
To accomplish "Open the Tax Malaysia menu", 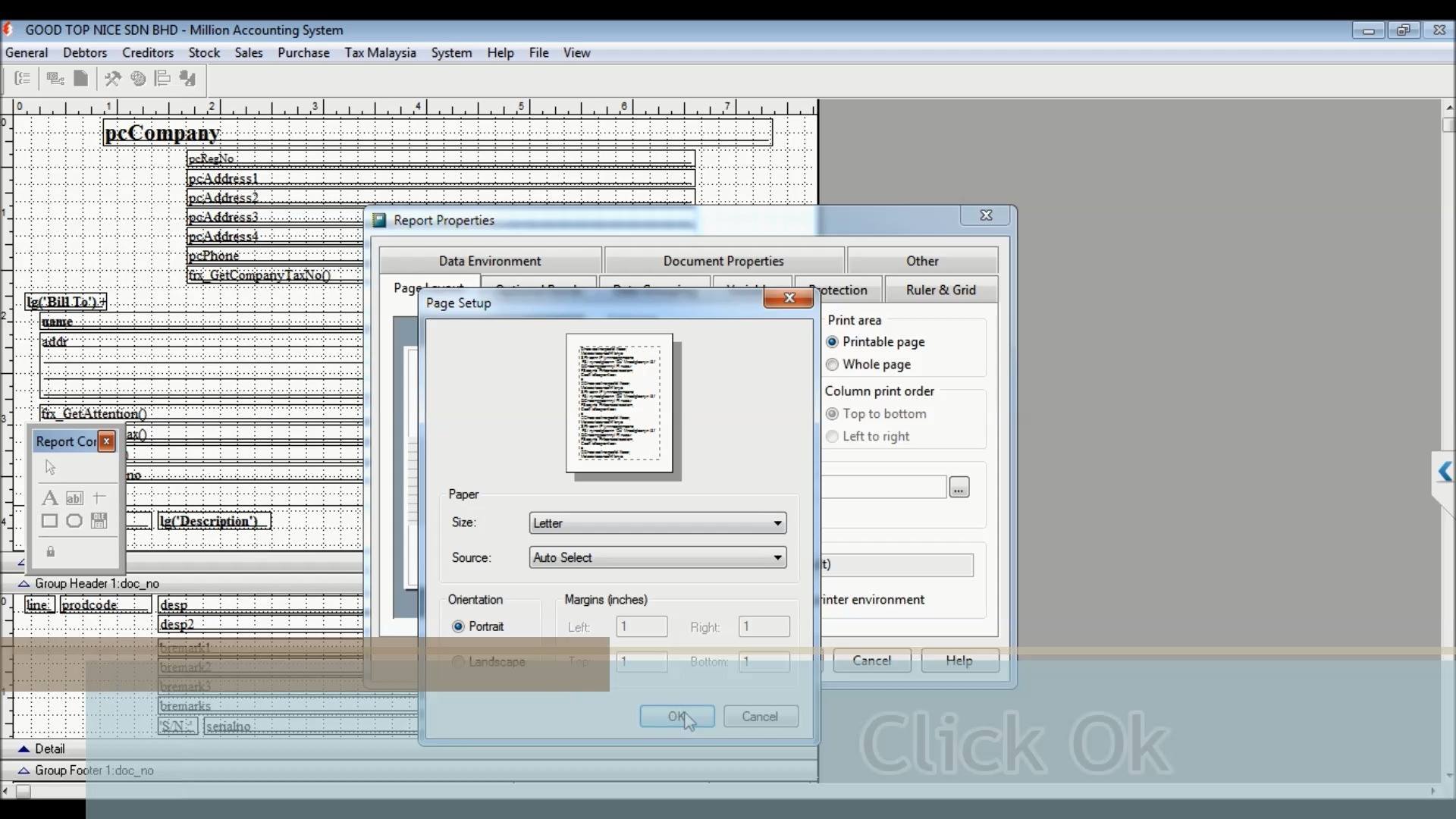I will 380,52.
